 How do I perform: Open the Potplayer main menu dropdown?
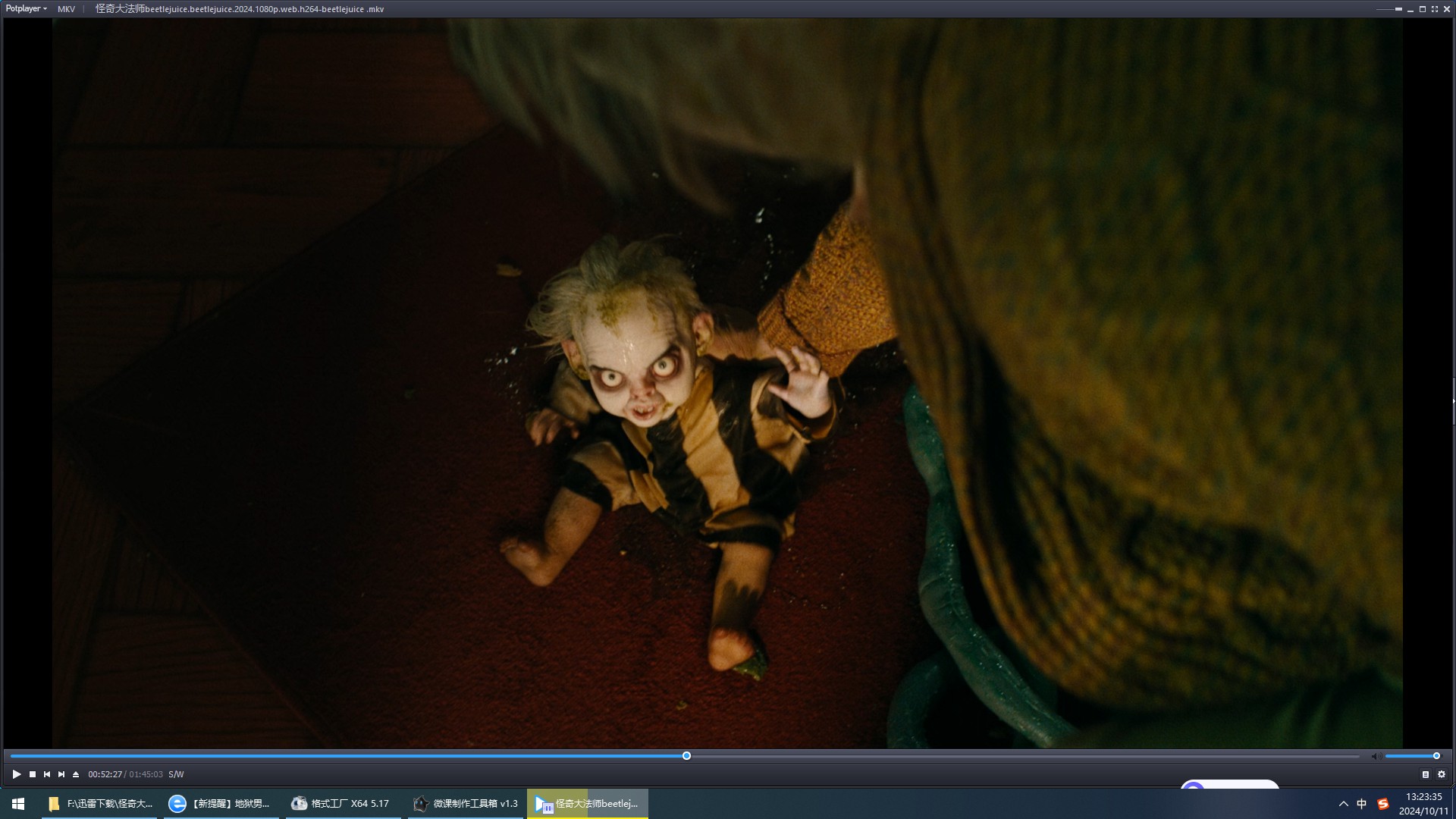tap(27, 9)
